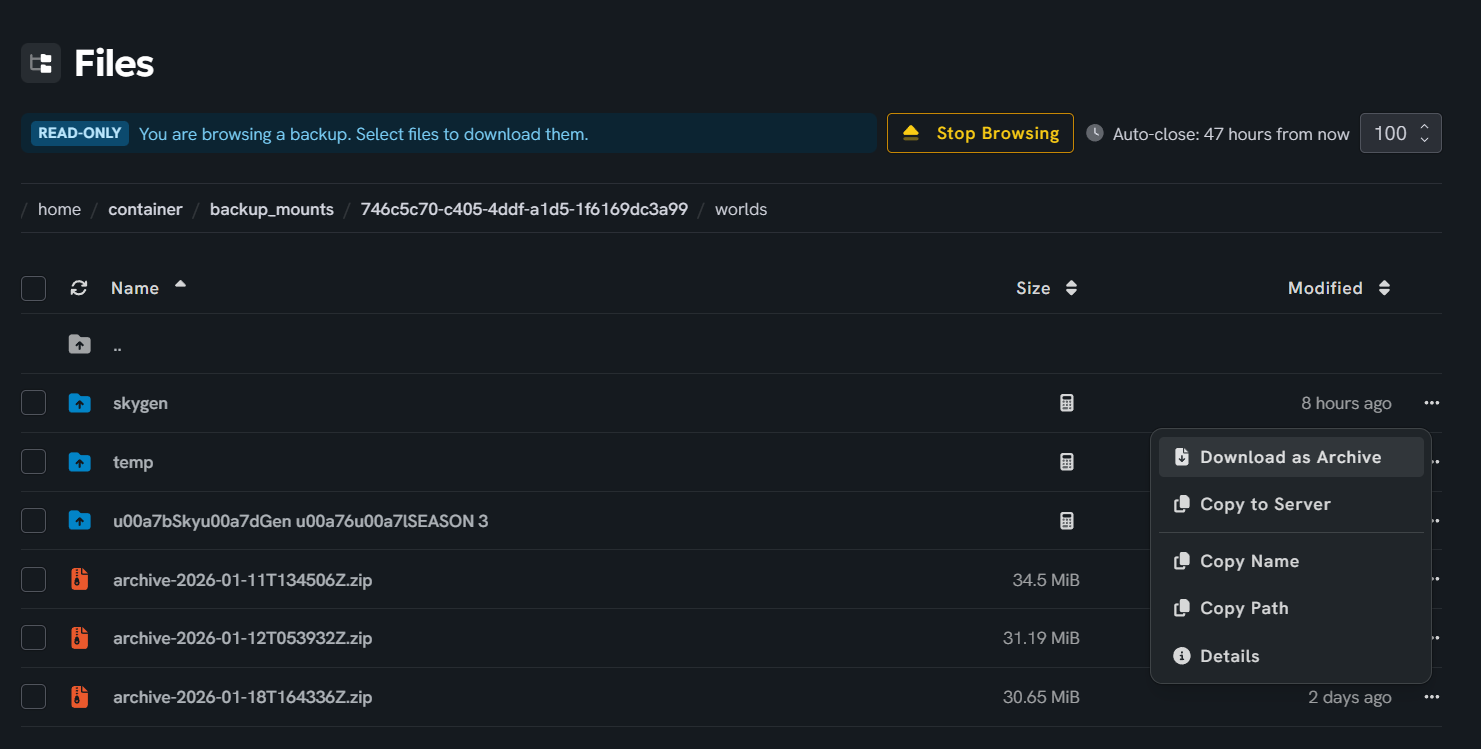Click the temp folder icon

tap(79, 462)
